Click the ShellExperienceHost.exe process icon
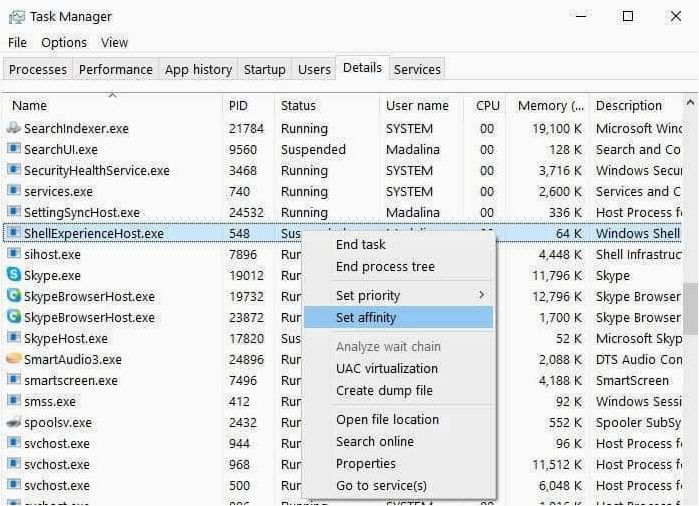The image size is (699, 506). [x=14, y=233]
